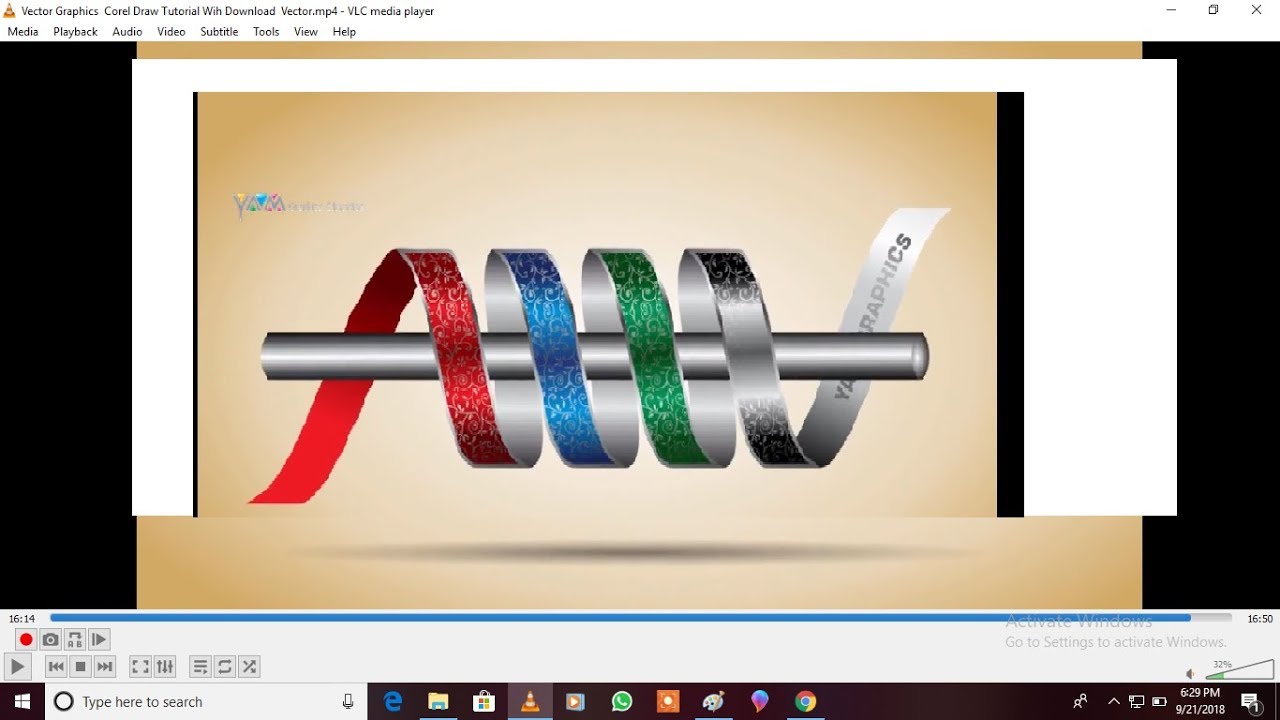Toggle fullscreen video mode

click(140, 666)
